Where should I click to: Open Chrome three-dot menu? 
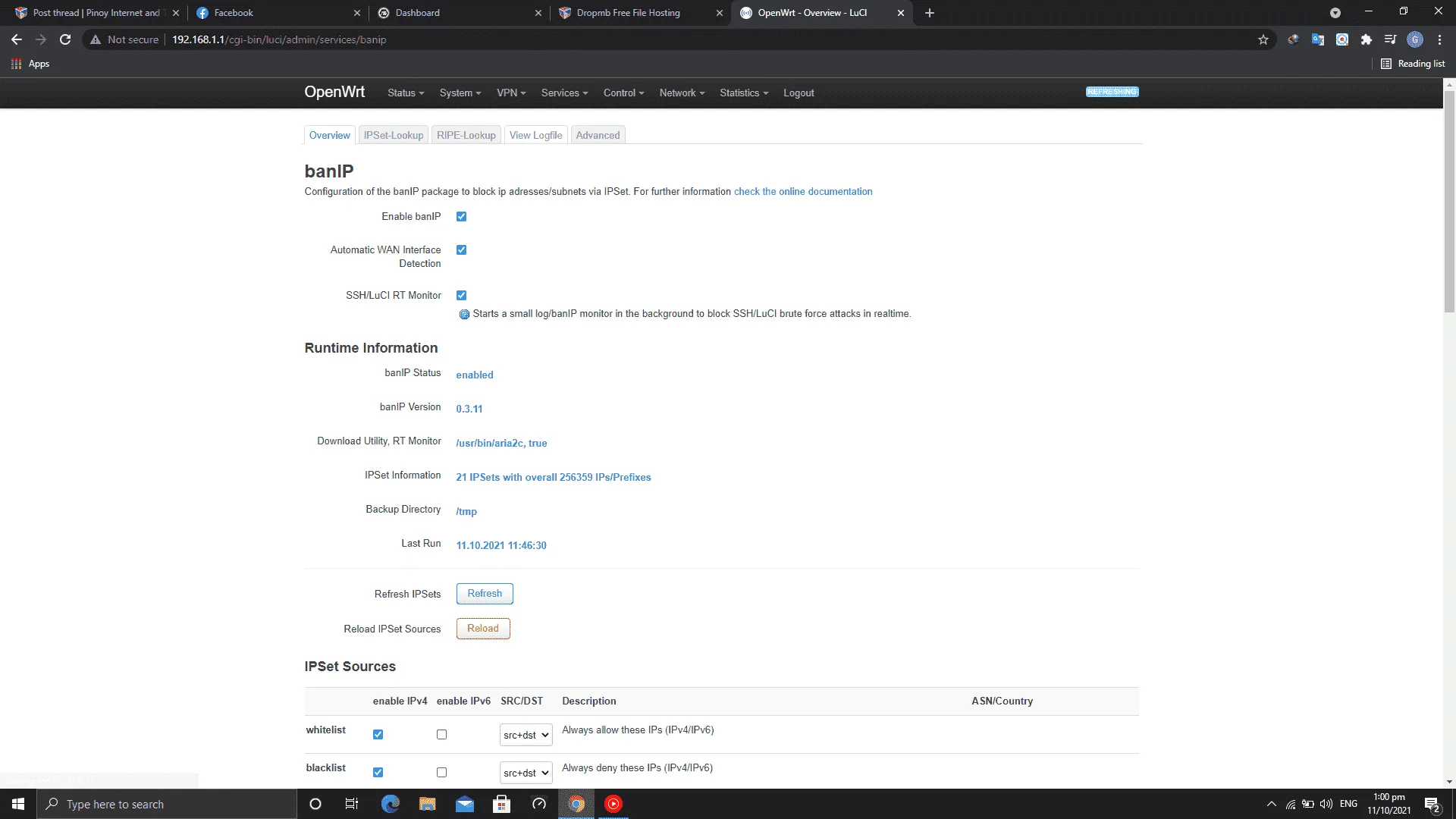(x=1439, y=39)
